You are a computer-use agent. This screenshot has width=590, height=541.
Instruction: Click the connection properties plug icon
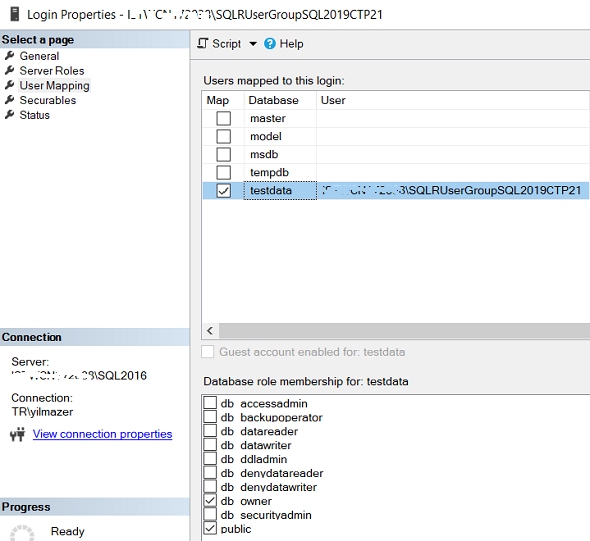[x=17, y=434]
